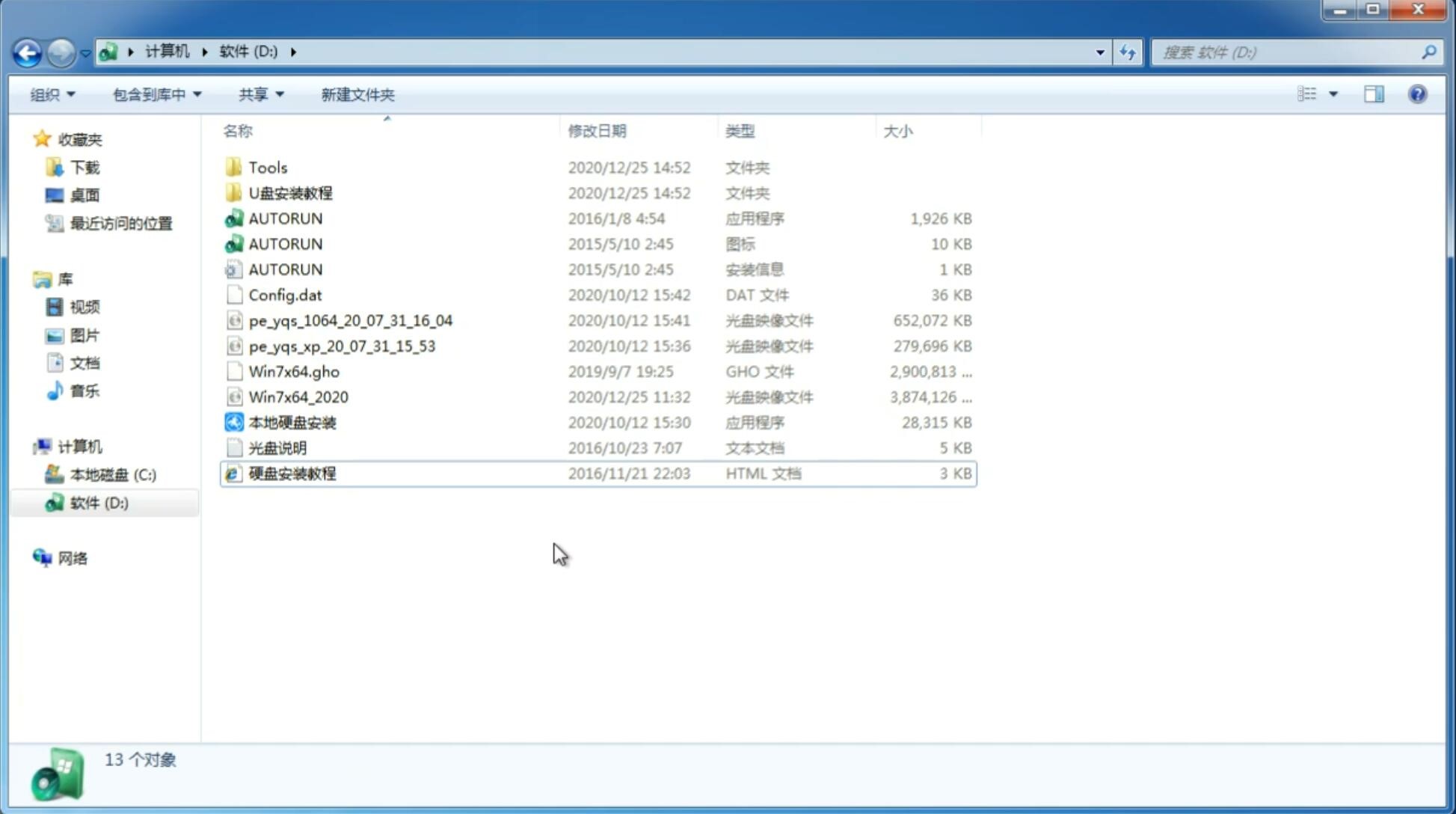Open 硬盘安装教程 HTML document

pos(292,473)
